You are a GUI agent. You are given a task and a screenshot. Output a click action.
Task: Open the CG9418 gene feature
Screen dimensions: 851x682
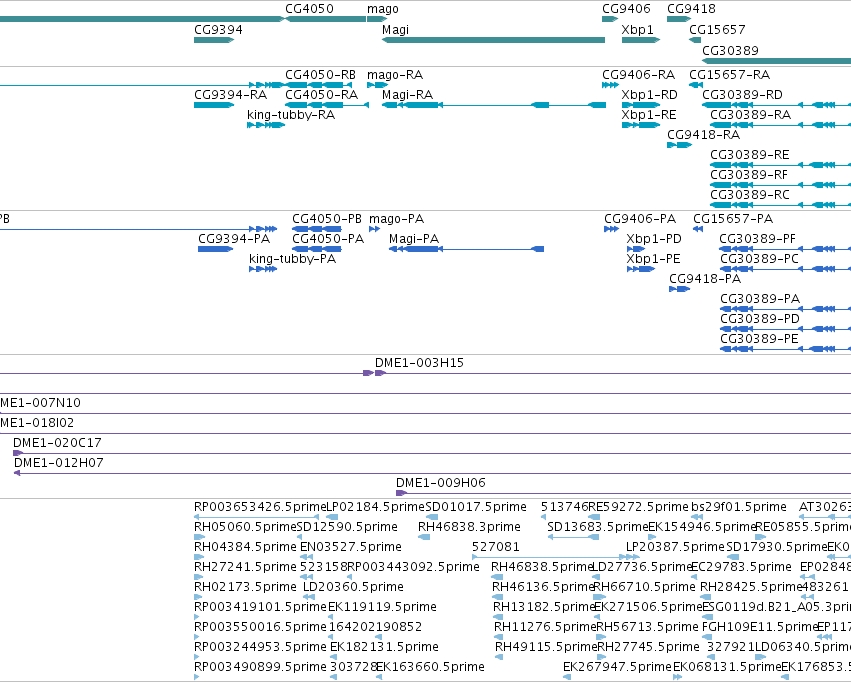679,19
